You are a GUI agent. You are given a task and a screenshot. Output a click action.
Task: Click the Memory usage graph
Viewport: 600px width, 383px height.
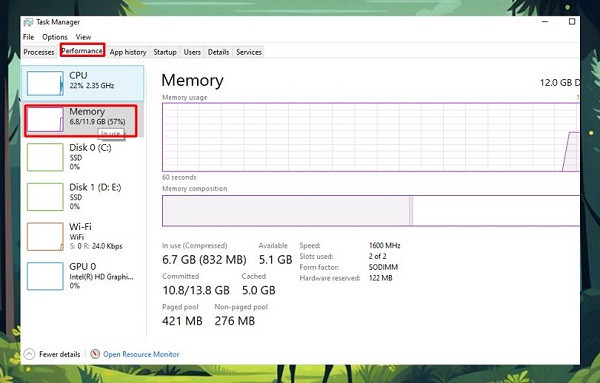click(x=370, y=137)
